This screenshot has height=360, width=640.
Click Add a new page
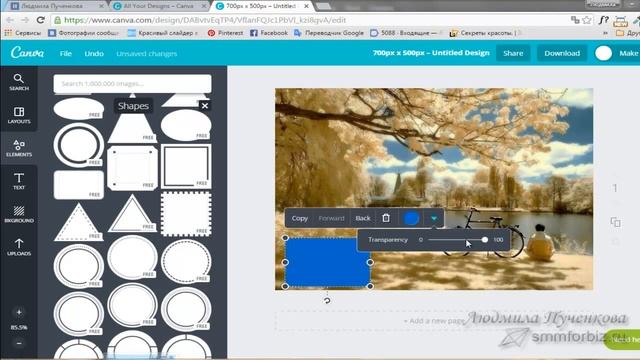click(x=433, y=321)
